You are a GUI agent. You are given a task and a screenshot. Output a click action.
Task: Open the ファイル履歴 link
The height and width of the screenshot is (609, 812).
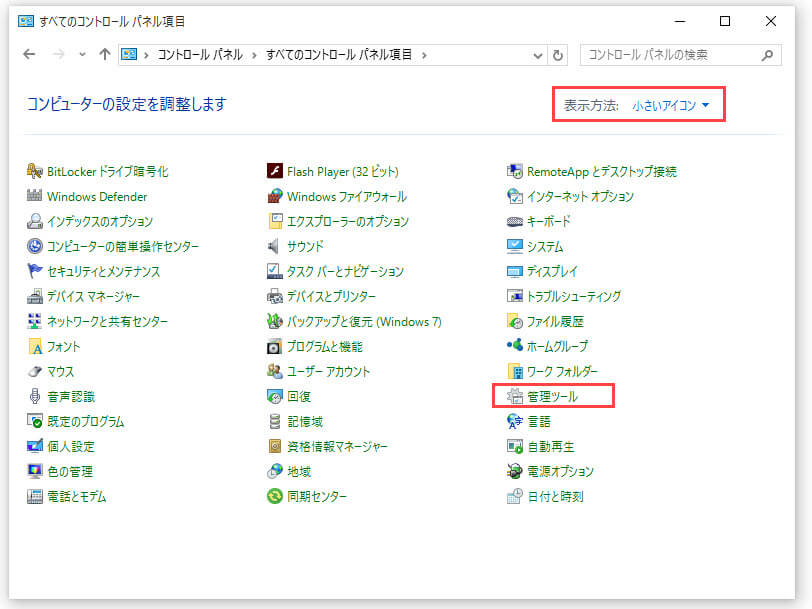point(555,321)
